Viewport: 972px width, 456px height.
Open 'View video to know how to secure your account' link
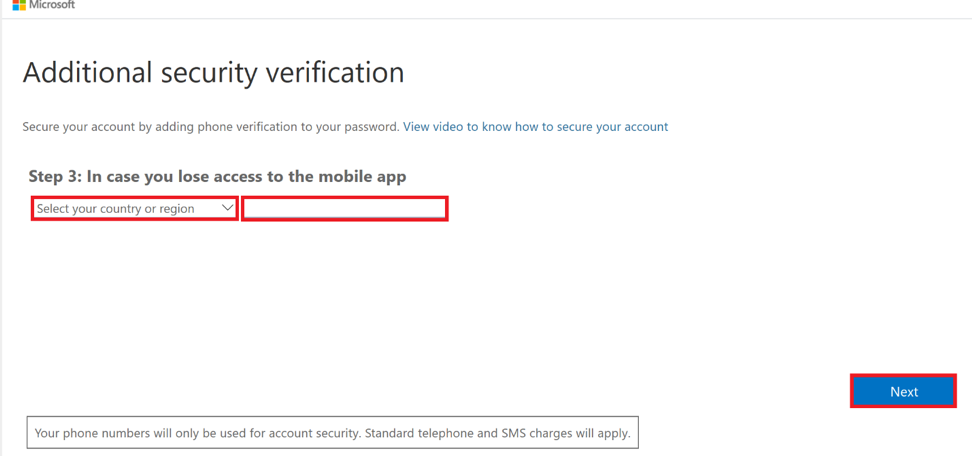(536, 127)
